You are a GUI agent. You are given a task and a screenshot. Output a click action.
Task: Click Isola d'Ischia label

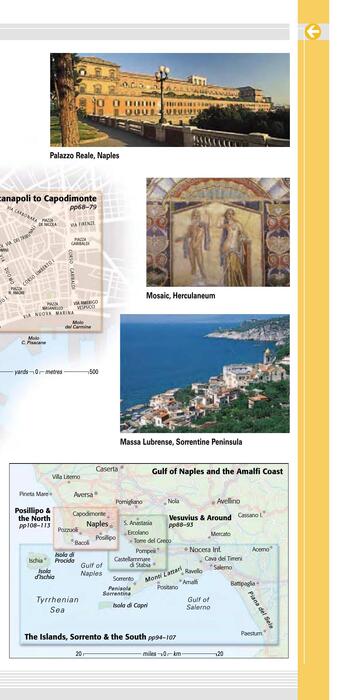click(45, 574)
